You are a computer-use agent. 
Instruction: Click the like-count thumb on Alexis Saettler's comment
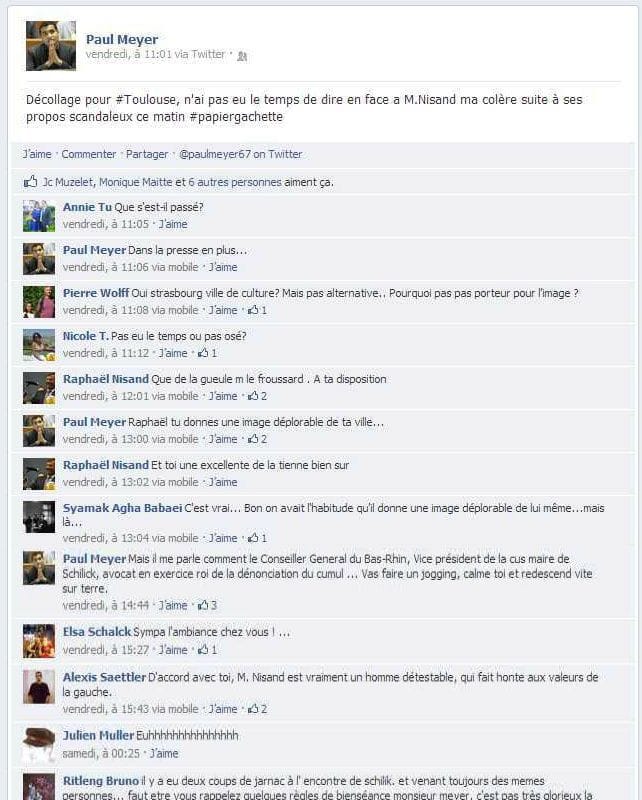[253, 709]
